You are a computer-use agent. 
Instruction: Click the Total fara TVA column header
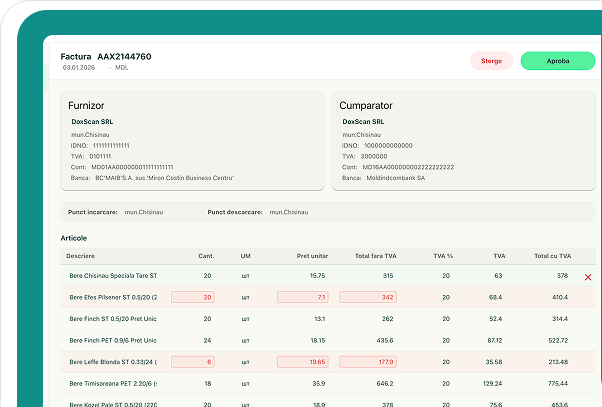pos(375,256)
